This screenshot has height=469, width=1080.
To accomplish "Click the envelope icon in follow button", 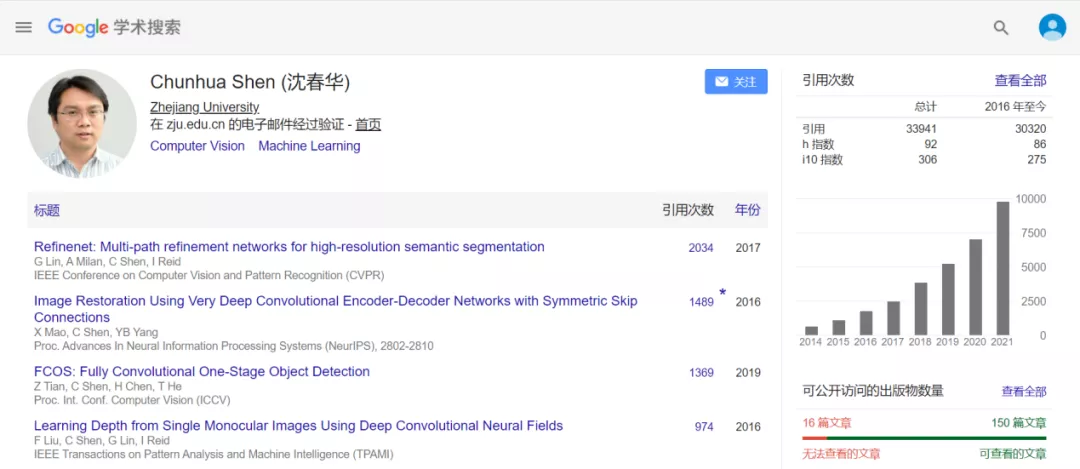I will click(x=721, y=82).
